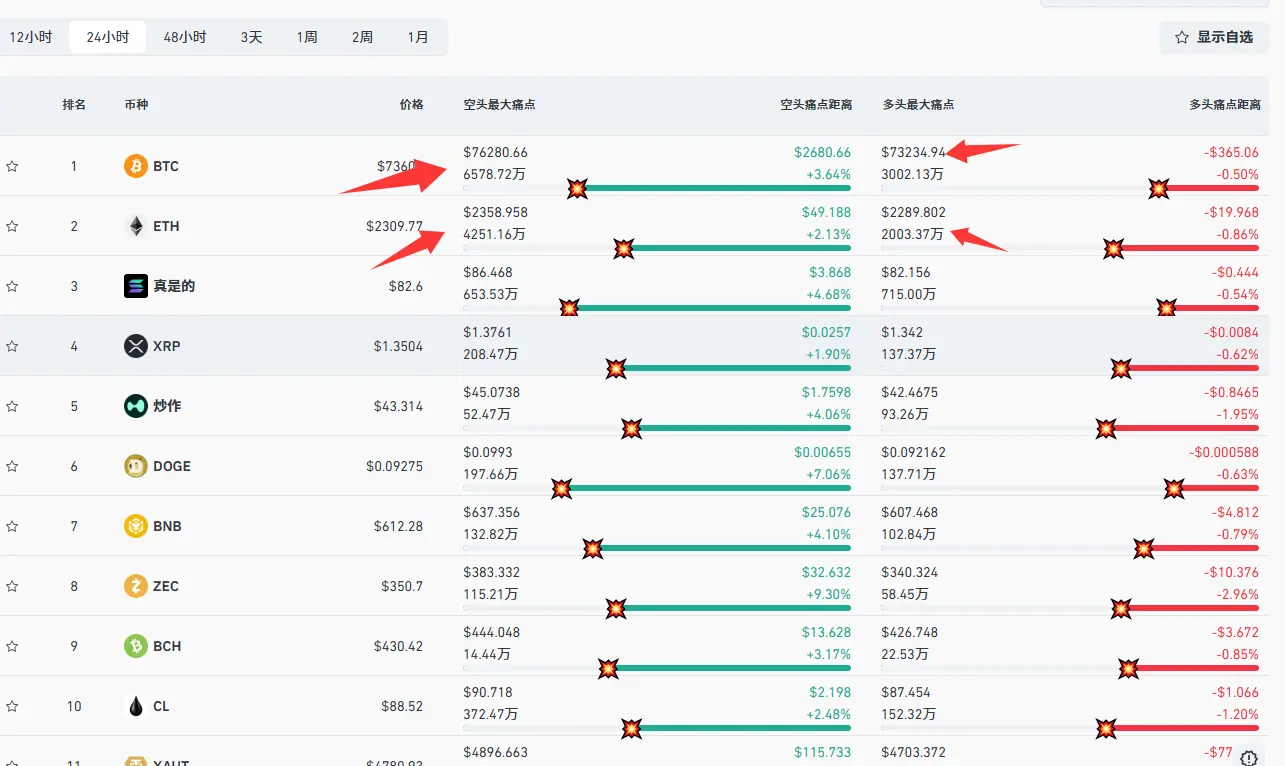Click the 多头最大痛点 column header
The width and height of the screenshot is (1285, 766).
[918, 104]
